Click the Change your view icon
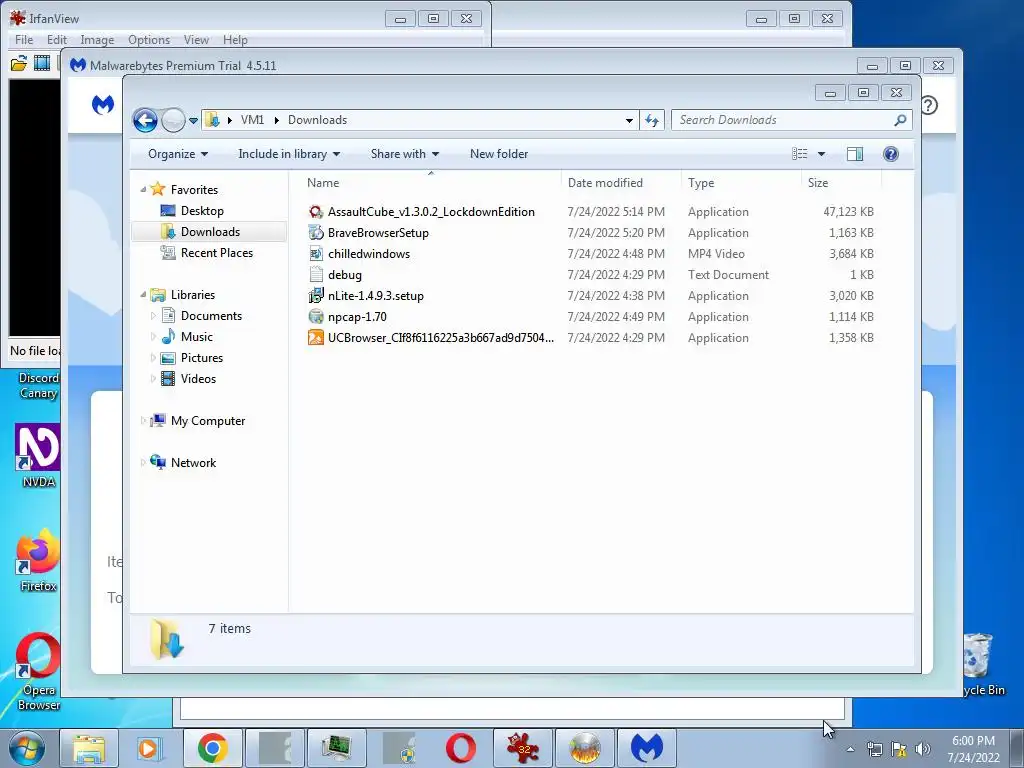1024x768 pixels. 799,154
